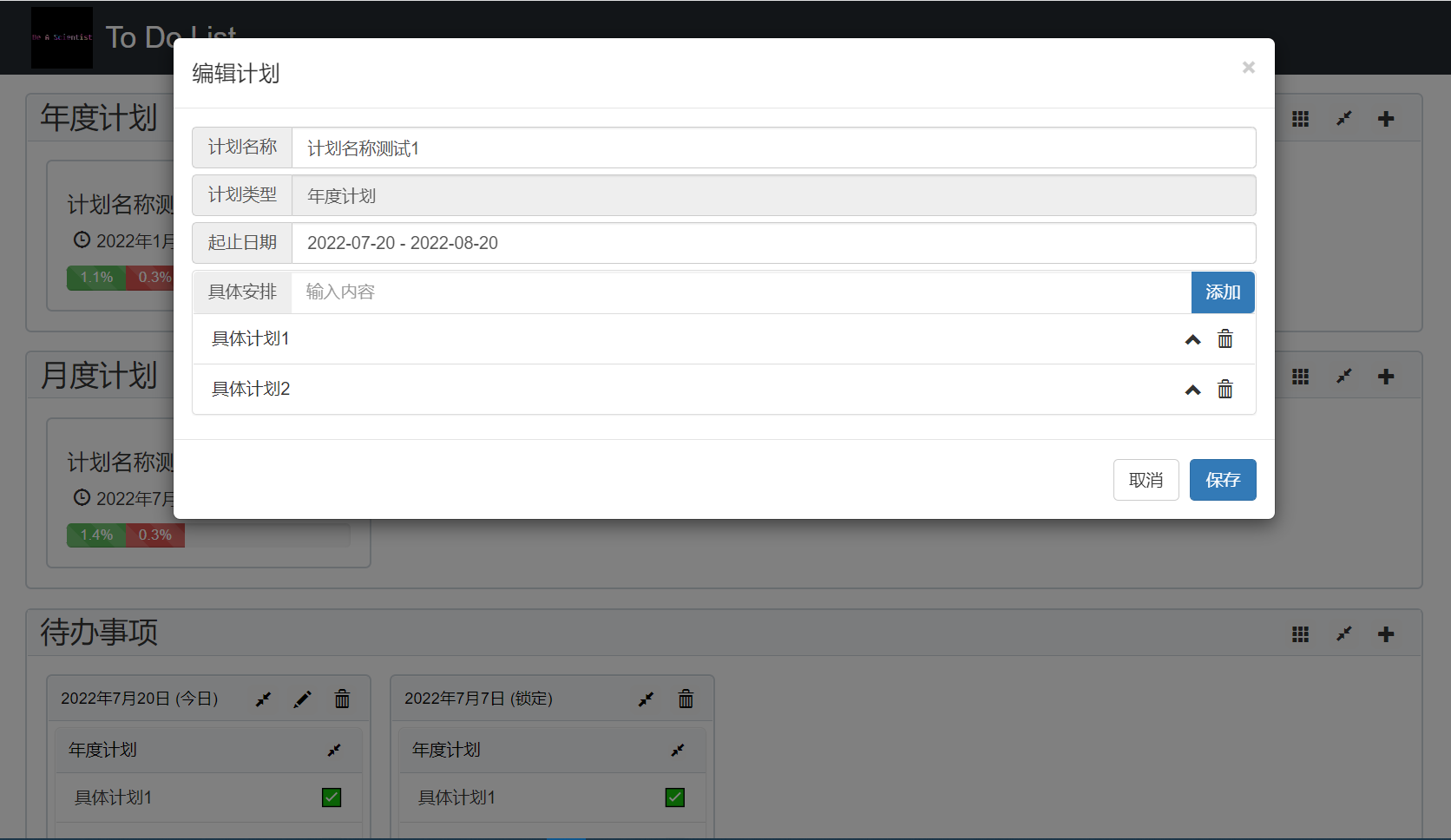Click the 起止日期 date range field
The height and width of the screenshot is (840, 1451).
(772, 243)
